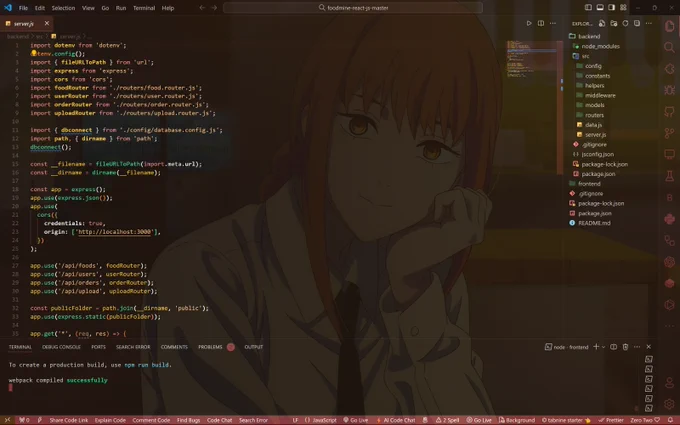Open jsconfig.json in the Explorer

point(597,154)
